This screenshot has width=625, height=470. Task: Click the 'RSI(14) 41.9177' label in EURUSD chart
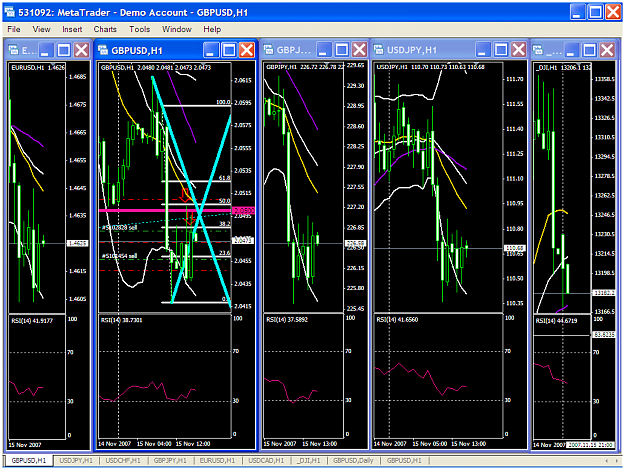pyautogui.click(x=32, y=321)
